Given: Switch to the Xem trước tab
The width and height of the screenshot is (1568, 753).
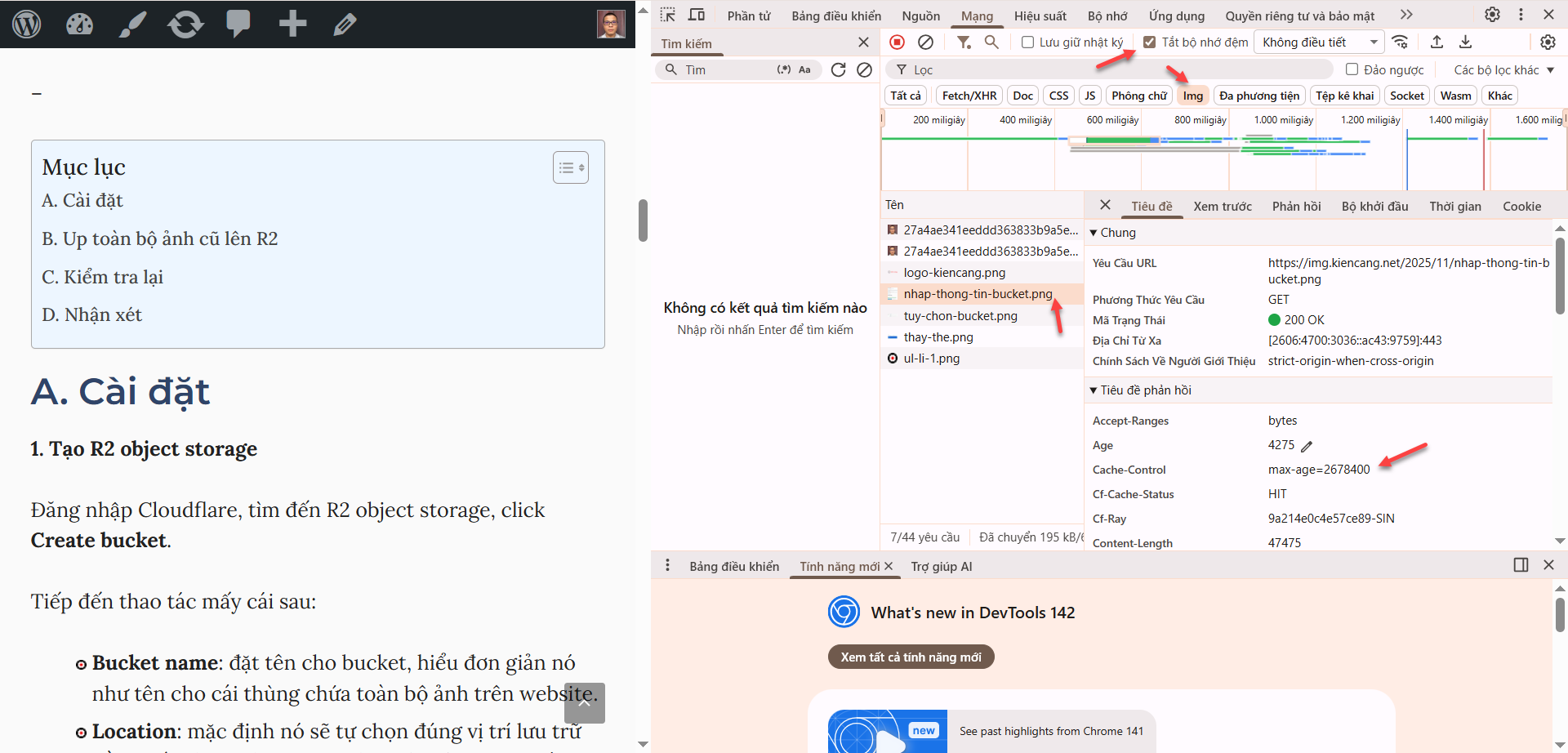Looking at the screenshot, I should pos(1222,207).
